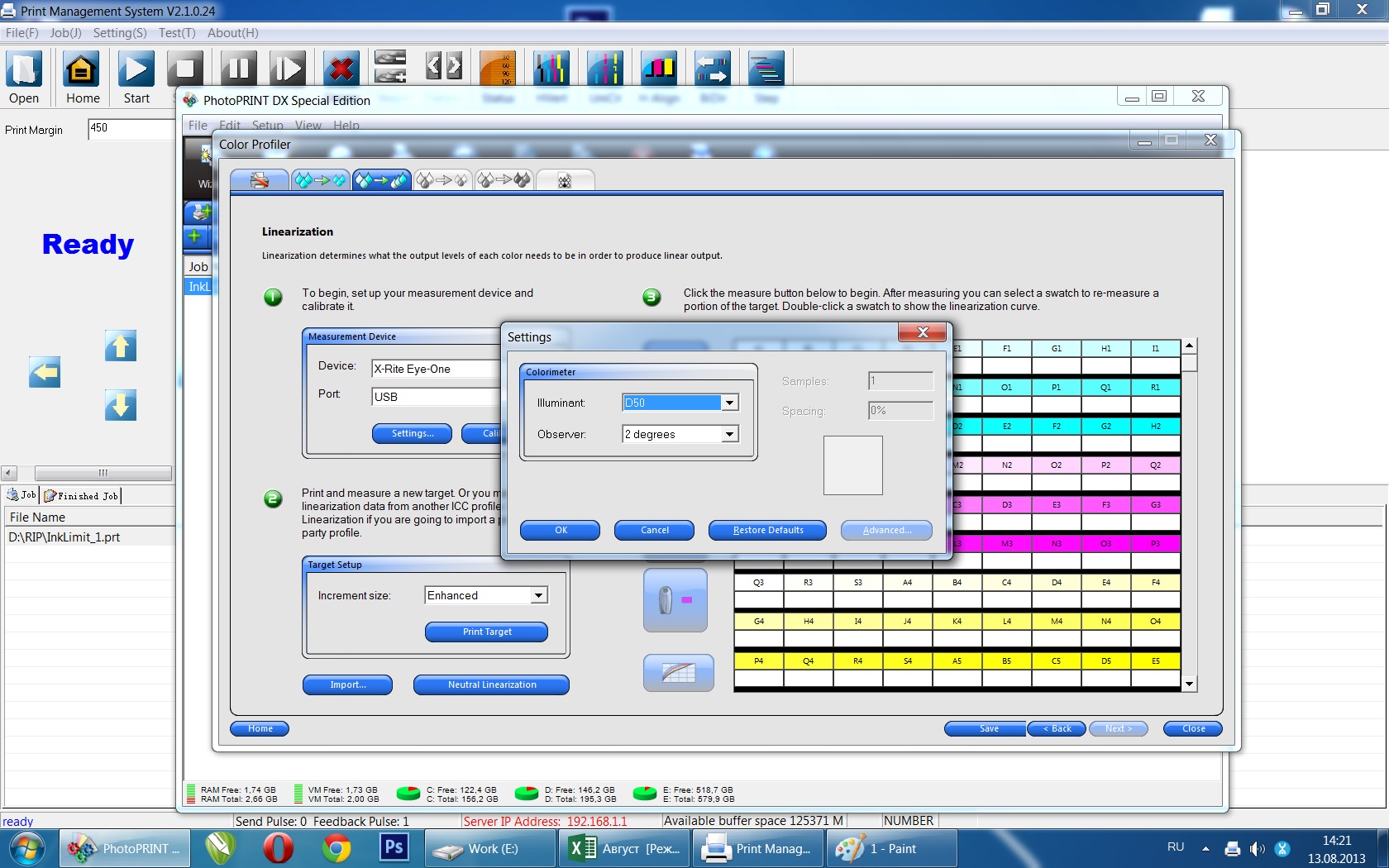Open Google Chrome from the taskbar
Image resolution: width=1389 pixels, height=868 pixels.
[x=336, y=848]
